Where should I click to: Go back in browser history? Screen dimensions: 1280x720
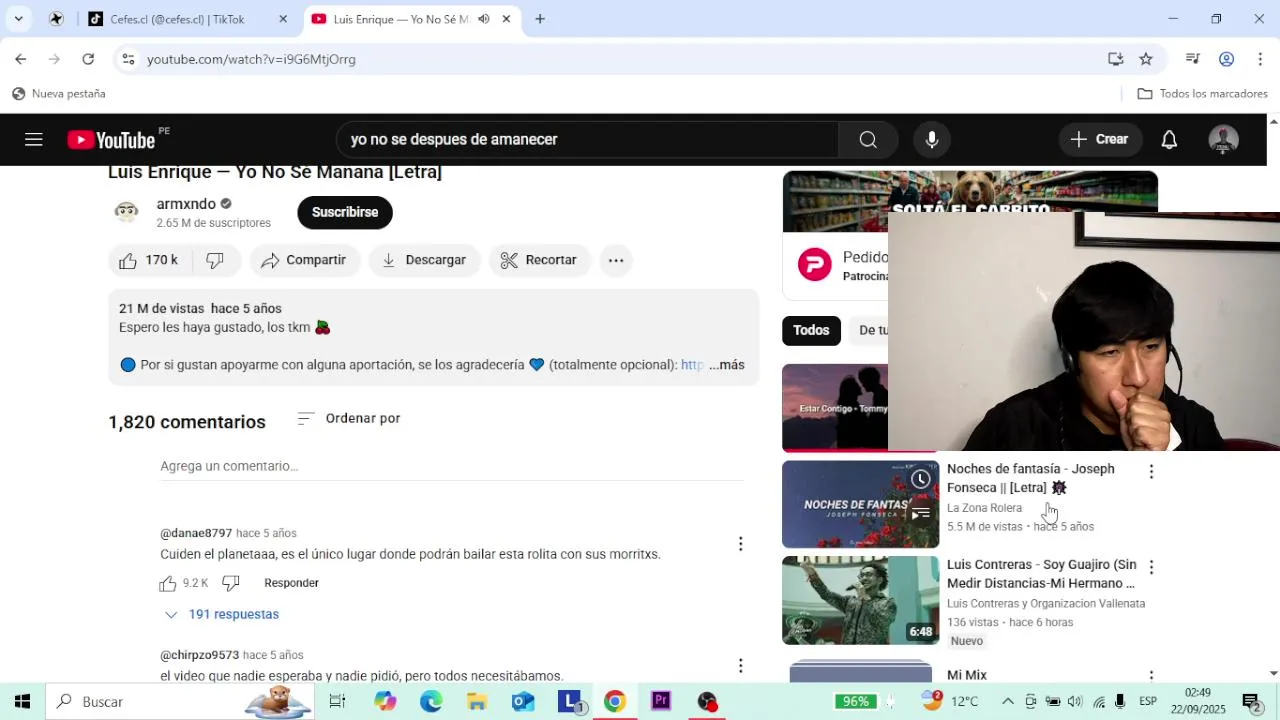[20, 59]
